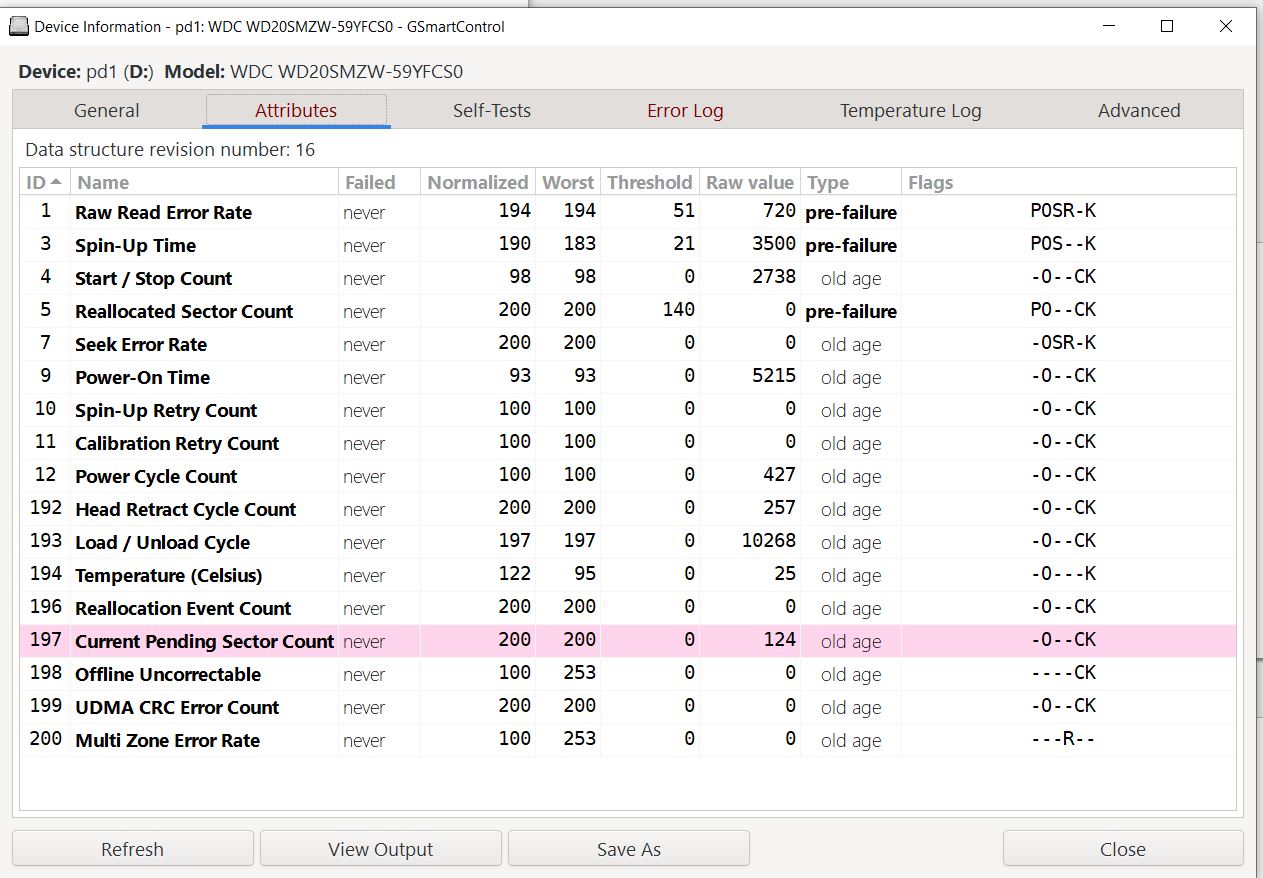1263x878 pixels.
Task: Click raw value 10268 in Load/Unload row
Action: coord(768,541)
